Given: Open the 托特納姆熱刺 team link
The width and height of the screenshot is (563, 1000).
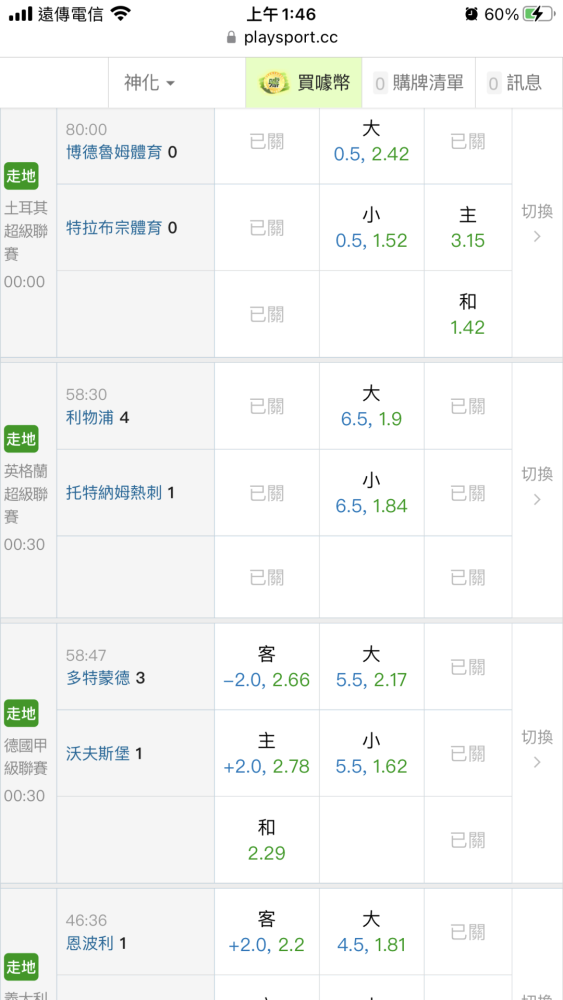Looking at the screenshot, I should pos(114,493).
